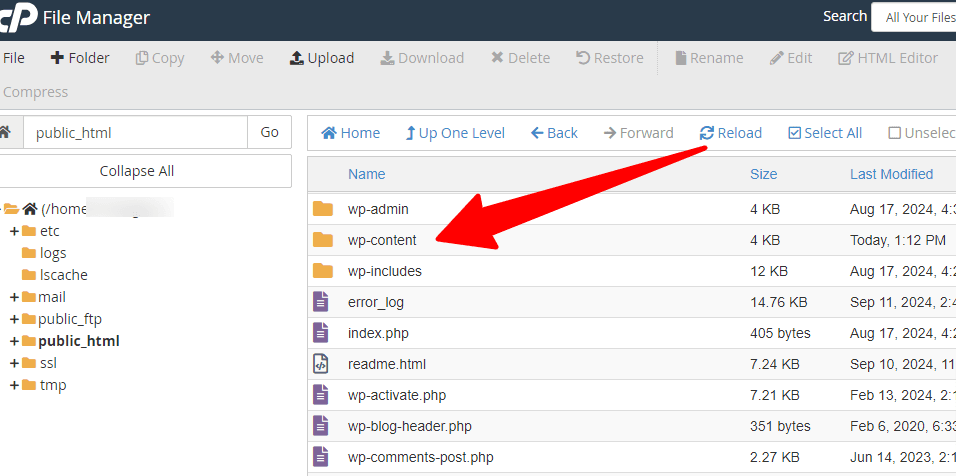This screenshot has width=956, height=476.
Task: Click the Download toolbar button
Action: 422,58
